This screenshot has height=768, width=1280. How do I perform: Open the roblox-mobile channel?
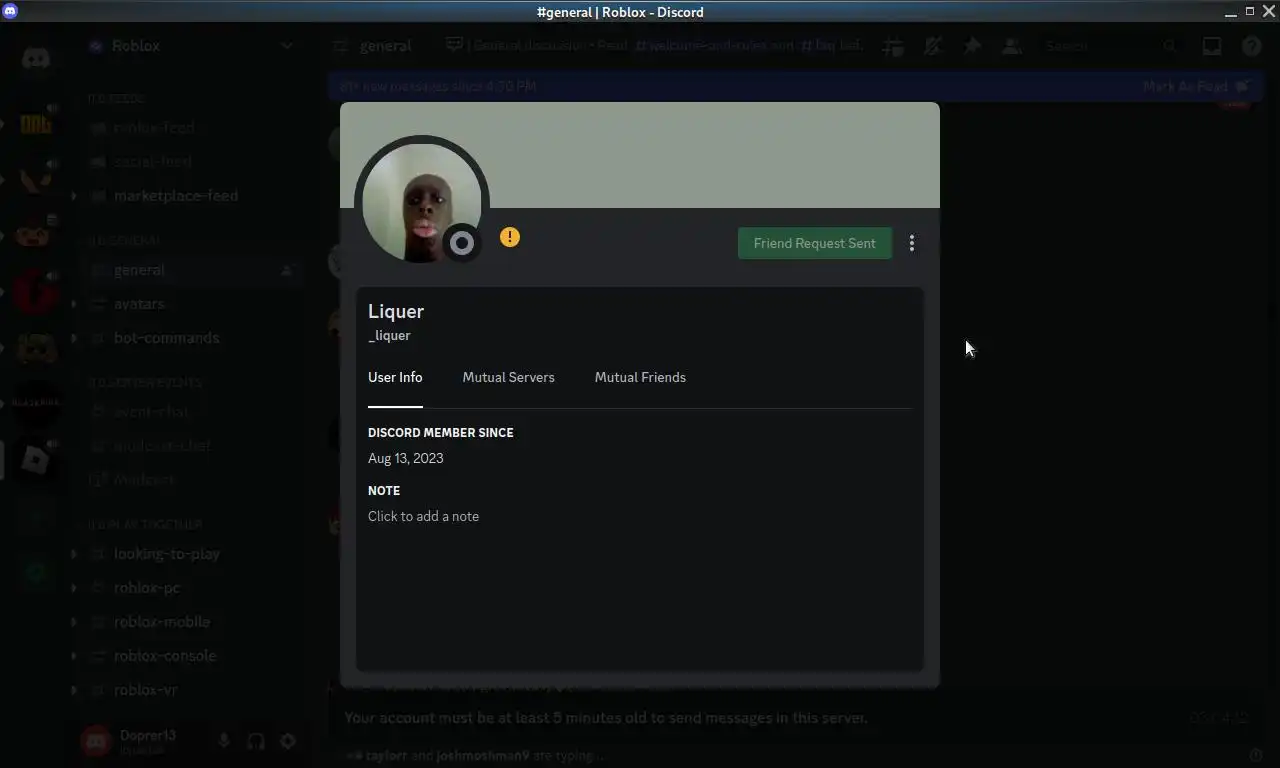point(162,622)
